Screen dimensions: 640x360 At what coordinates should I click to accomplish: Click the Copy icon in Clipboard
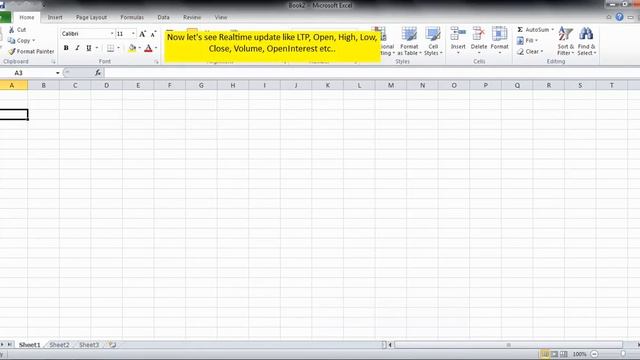pyautogui.click(x=11, y=40)
